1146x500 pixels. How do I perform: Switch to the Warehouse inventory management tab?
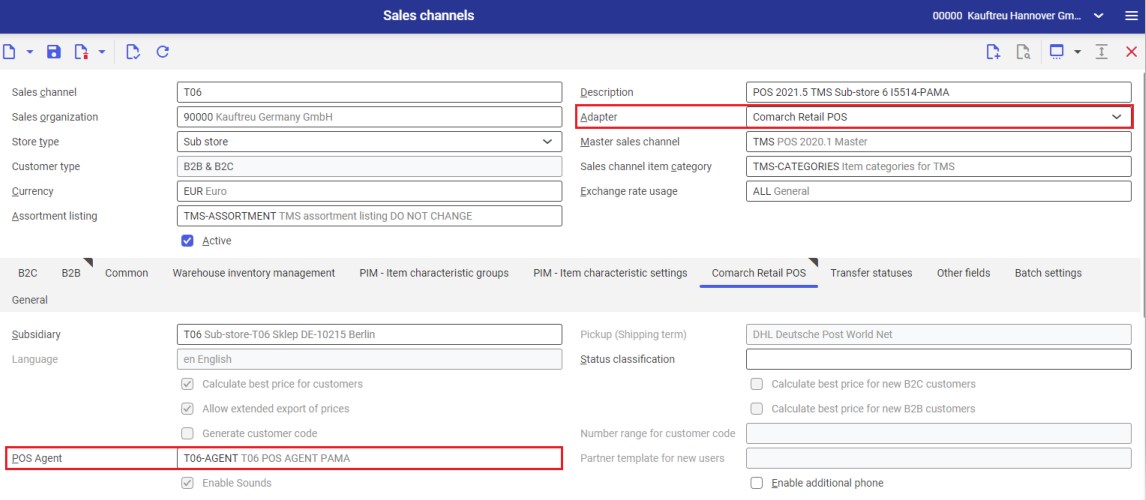pos(253,273)
